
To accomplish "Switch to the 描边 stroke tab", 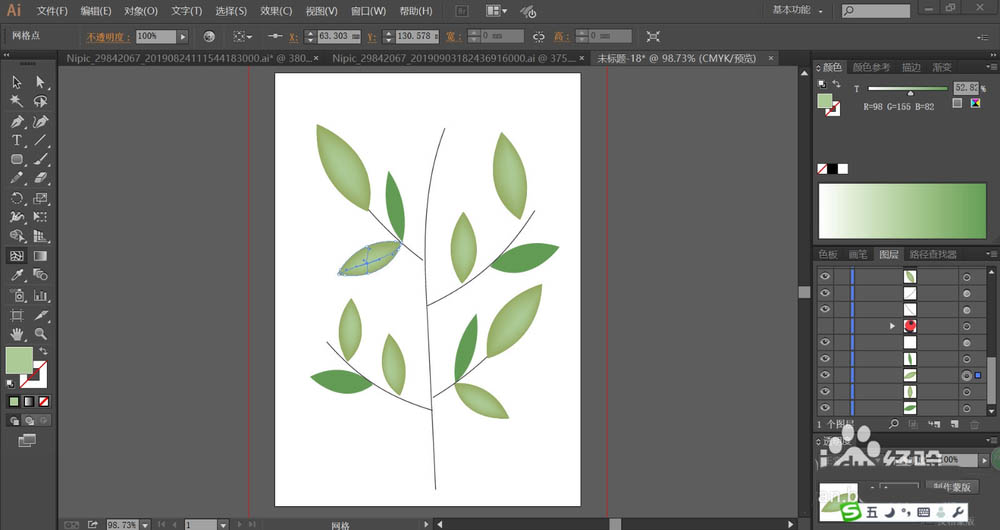I will coord(911,67).
